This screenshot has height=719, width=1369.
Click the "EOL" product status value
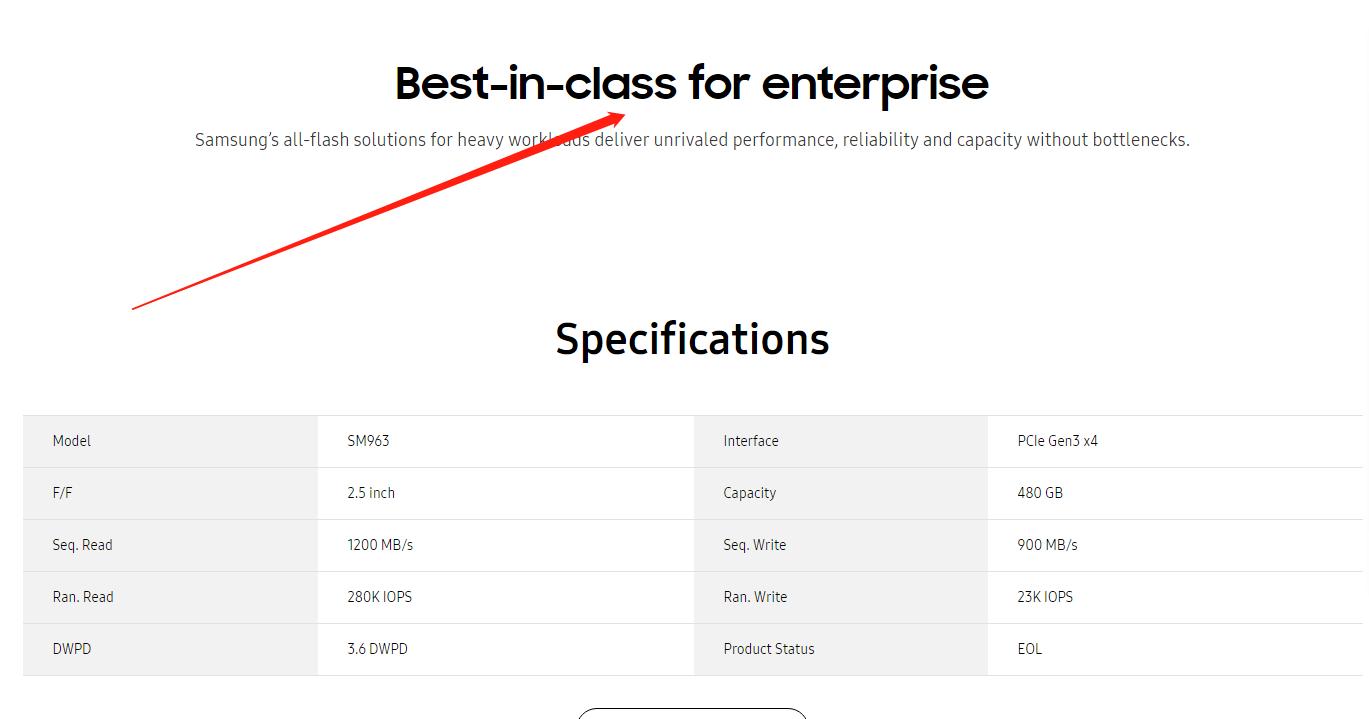(x=1030, y=649)
